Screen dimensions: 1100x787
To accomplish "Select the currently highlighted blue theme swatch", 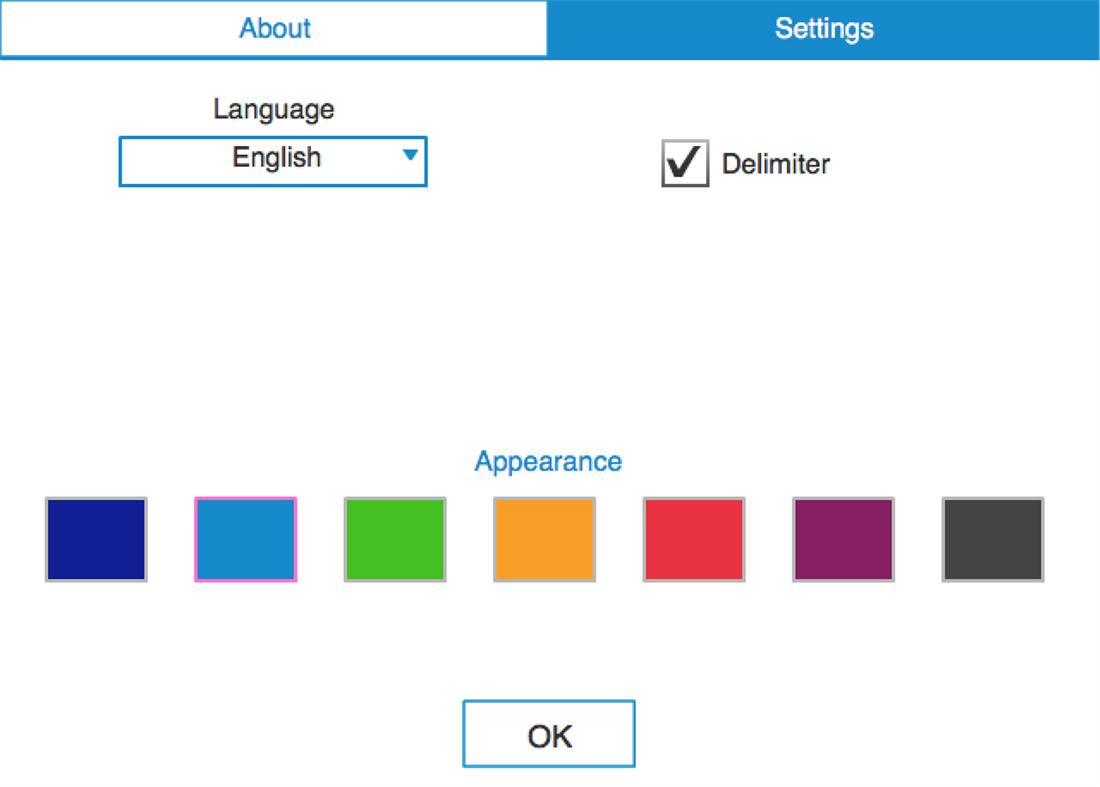I will coord(245,539).
